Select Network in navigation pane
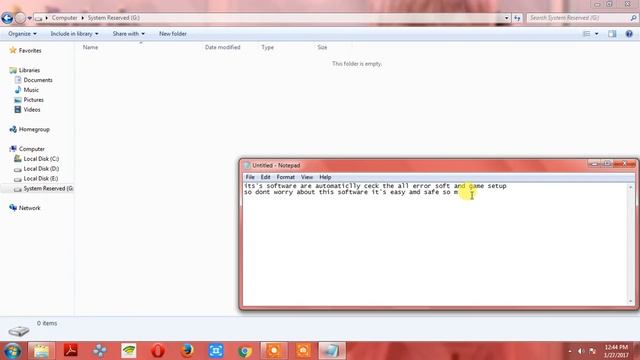Screen dimensions: 640x360 pos(29,208)
